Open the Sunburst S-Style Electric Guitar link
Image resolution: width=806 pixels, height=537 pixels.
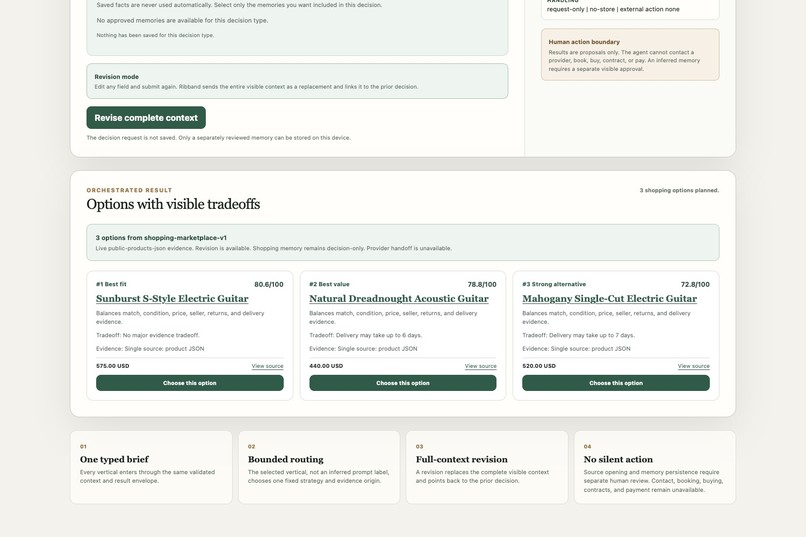click(x=172, y=299)
